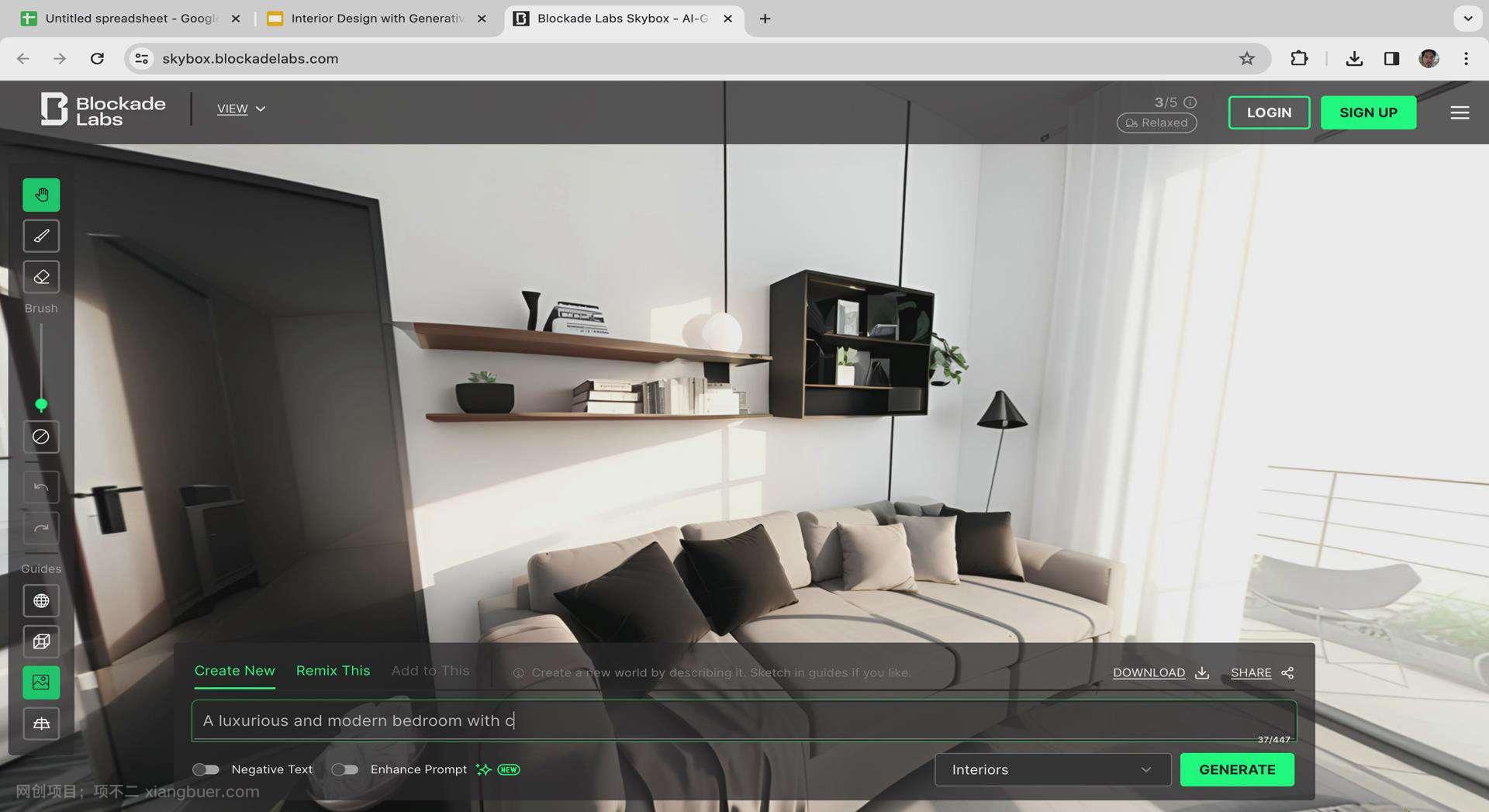This screenshot has width=1489, height=812.
Task: Click the SIGN UP button
Action: point(1368,112)
